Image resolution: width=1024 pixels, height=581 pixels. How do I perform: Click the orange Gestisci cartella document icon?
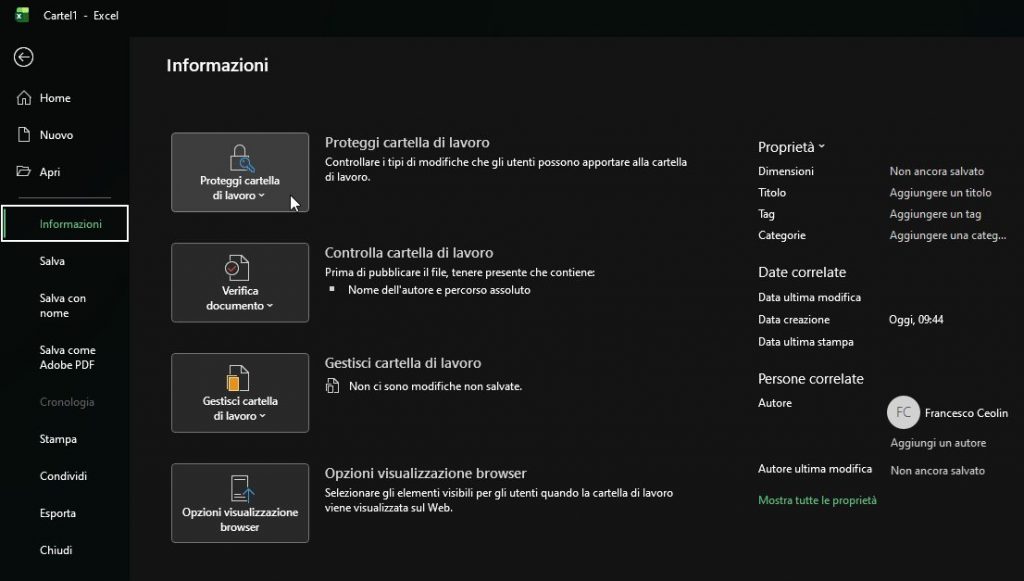[238, 378]
